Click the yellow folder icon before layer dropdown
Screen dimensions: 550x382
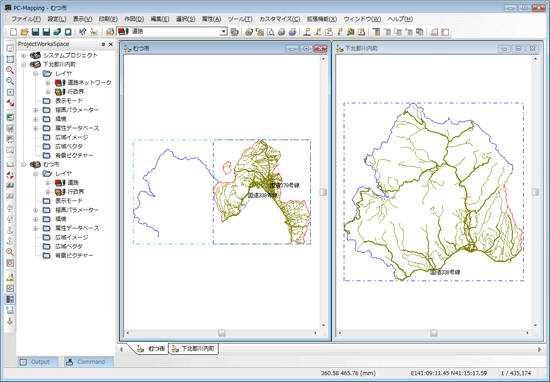[x=110, y=32]
